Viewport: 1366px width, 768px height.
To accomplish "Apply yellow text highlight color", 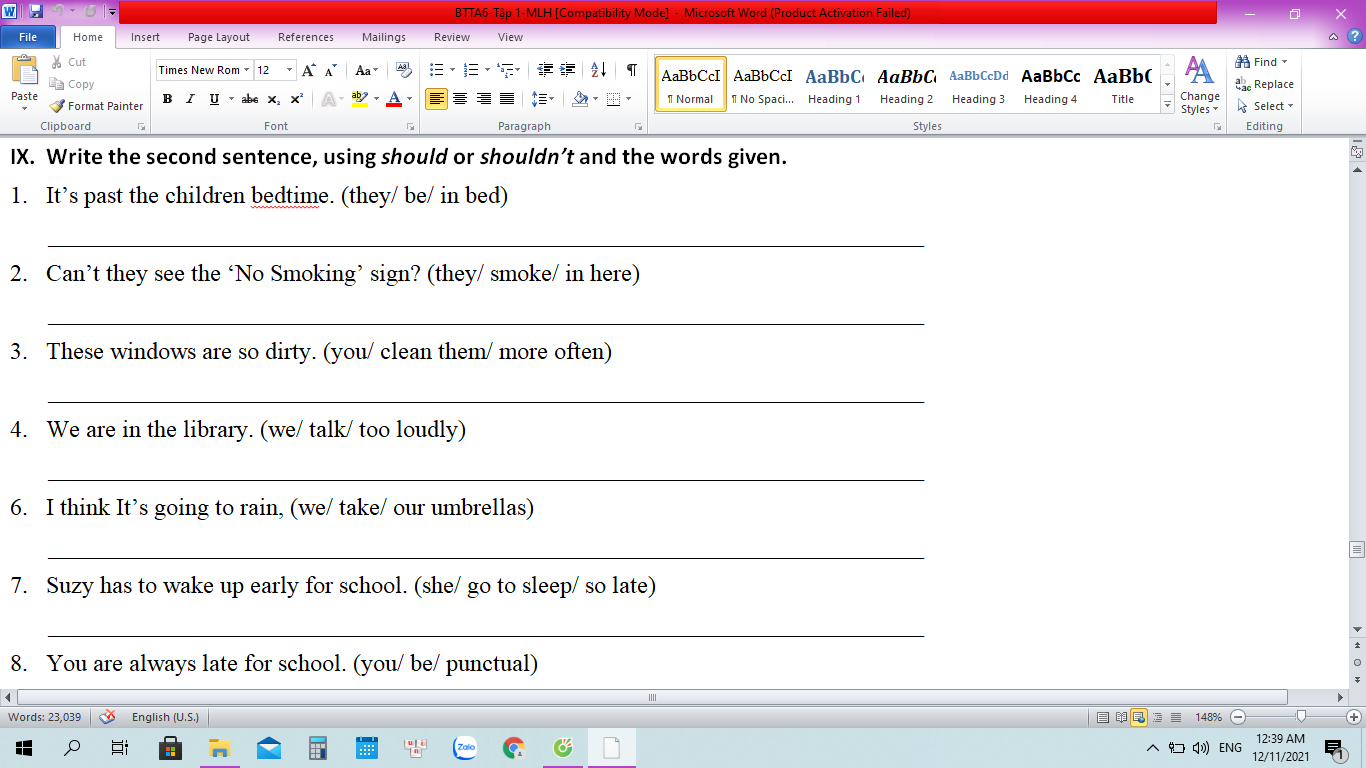I will tap(359, 99).
